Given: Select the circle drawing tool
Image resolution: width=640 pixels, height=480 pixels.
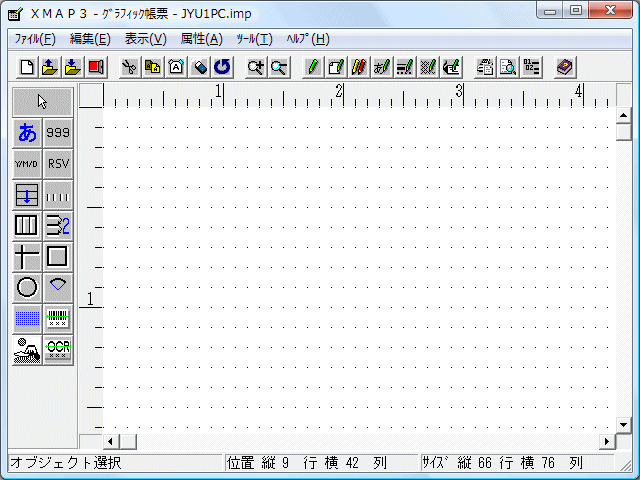Looking at the screenshot, I should point(27,287).
